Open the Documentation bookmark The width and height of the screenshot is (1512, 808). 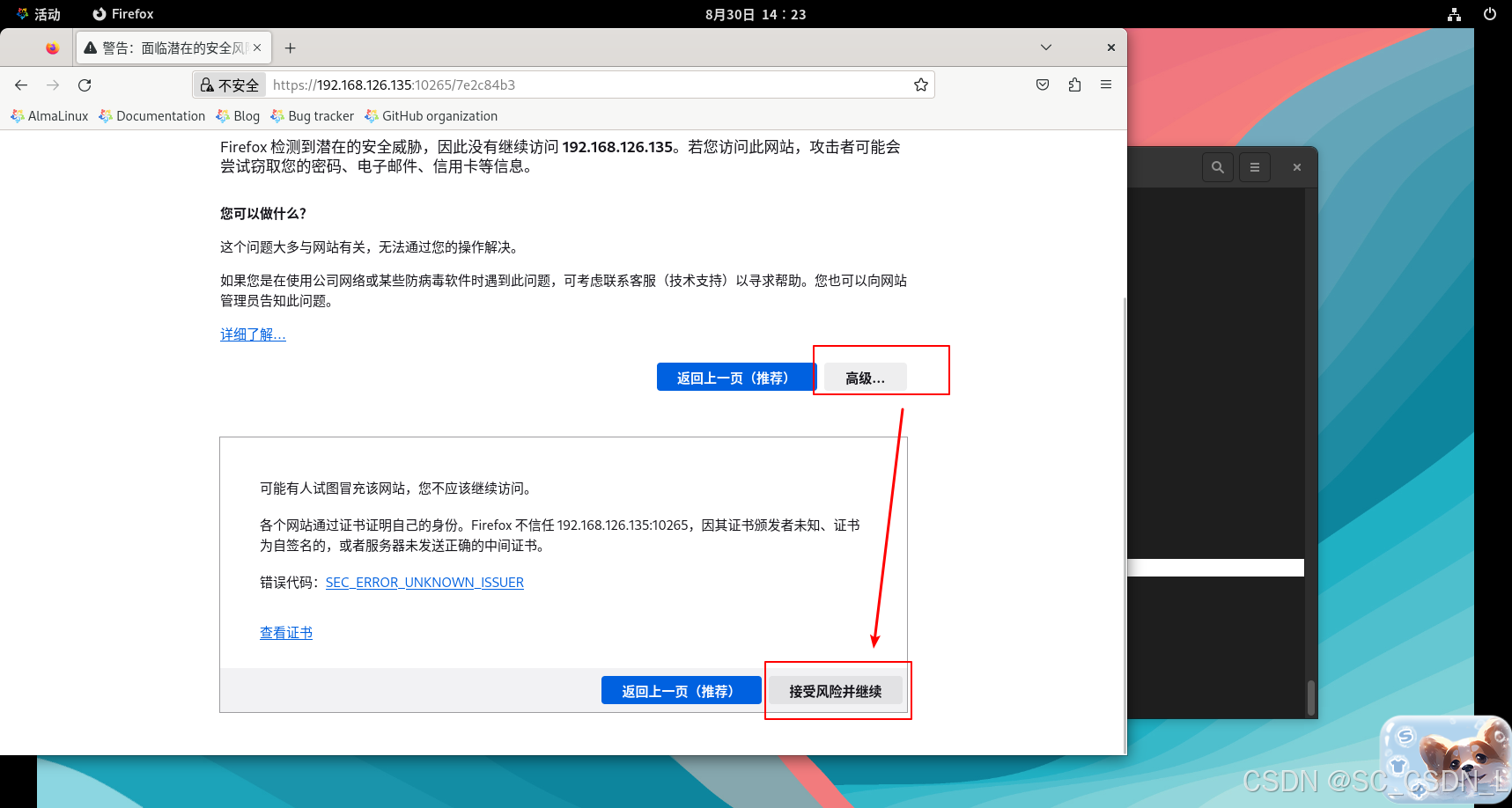pyautogui.click(x=152, y=116)
